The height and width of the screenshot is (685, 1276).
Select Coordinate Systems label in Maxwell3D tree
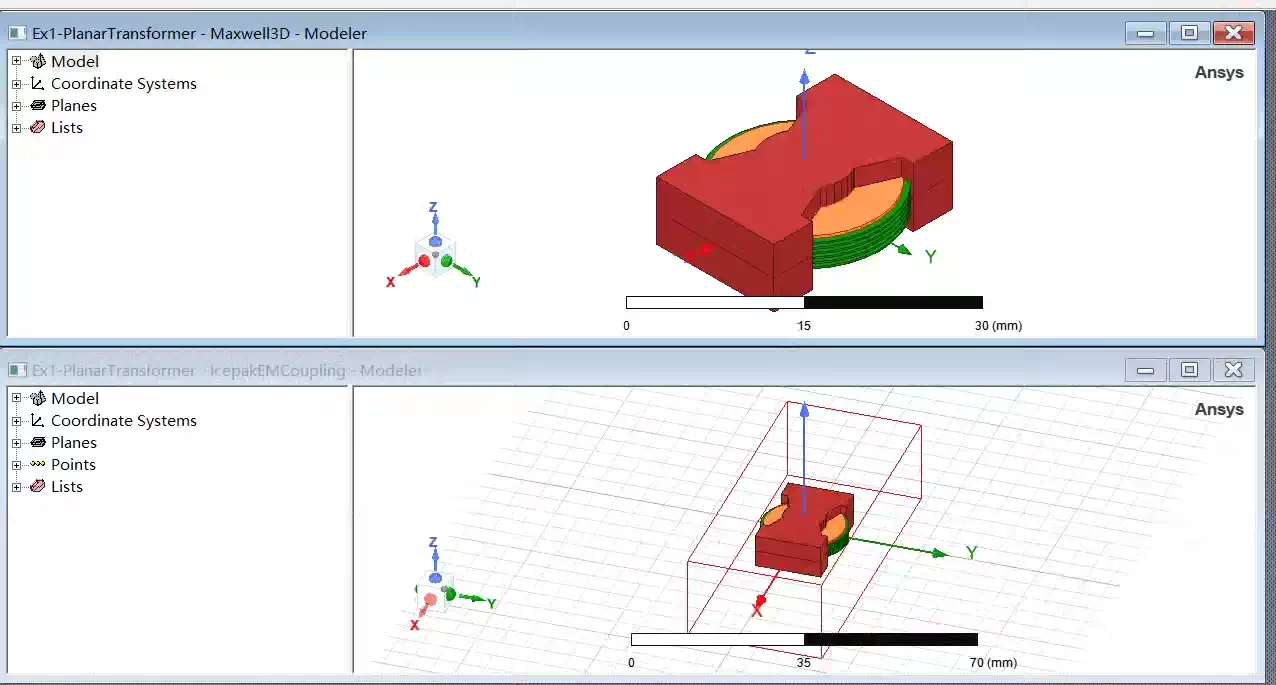[x=124, y=84]
